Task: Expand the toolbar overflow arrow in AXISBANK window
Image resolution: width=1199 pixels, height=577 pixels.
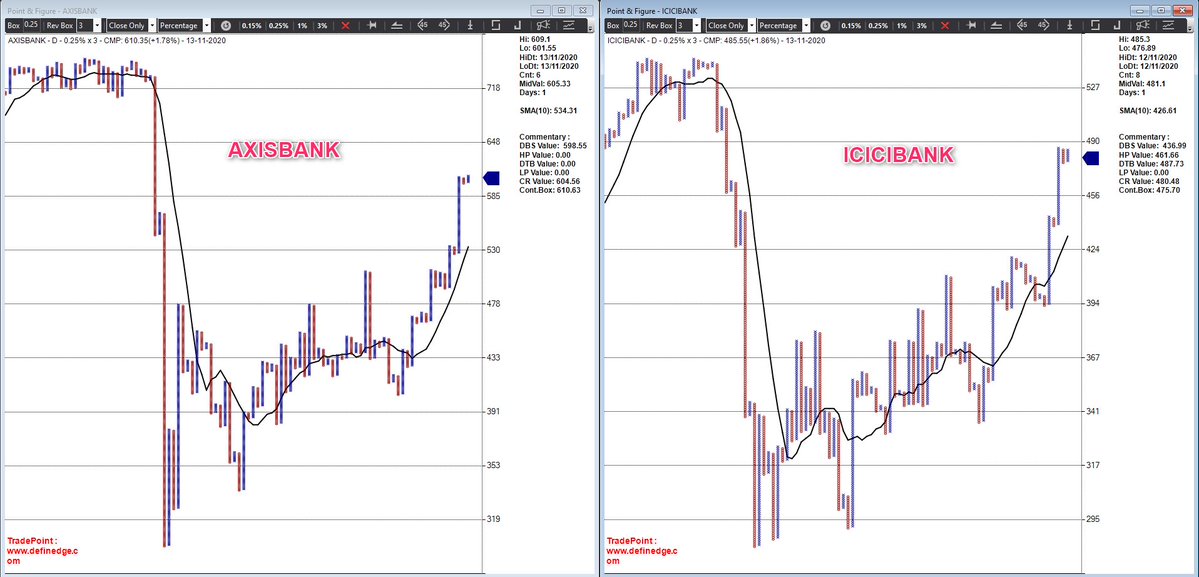Action: coord(590,28)
